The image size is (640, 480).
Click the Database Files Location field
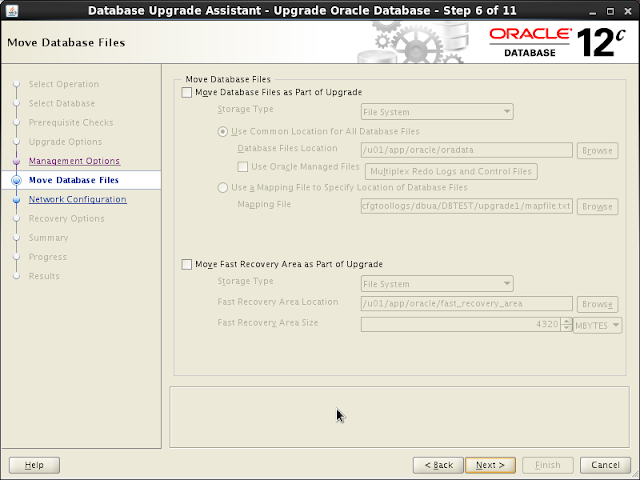[467, 150]
